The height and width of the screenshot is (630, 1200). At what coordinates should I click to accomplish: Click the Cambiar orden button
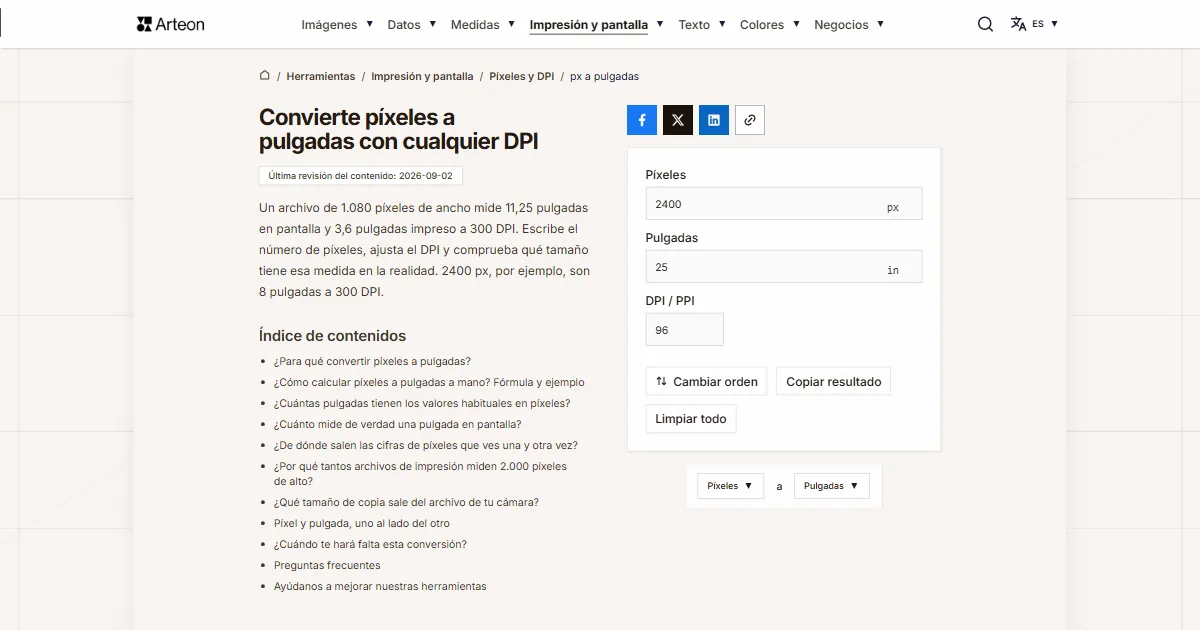click(x=707, y=382)
